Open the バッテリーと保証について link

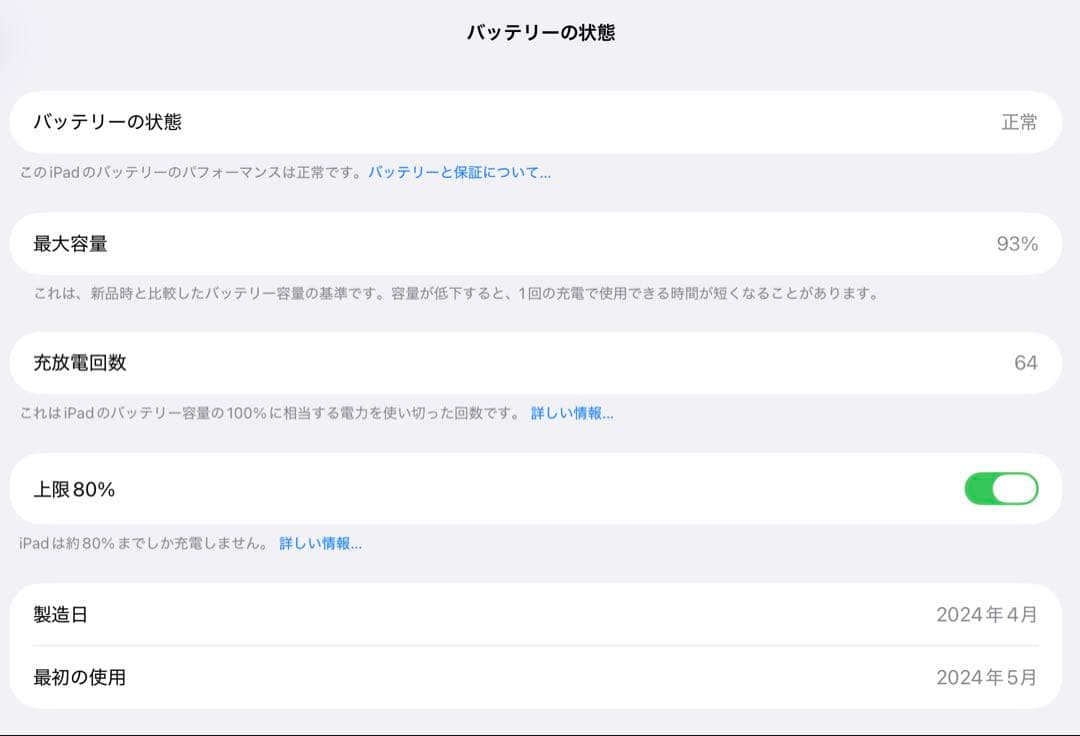461,172
